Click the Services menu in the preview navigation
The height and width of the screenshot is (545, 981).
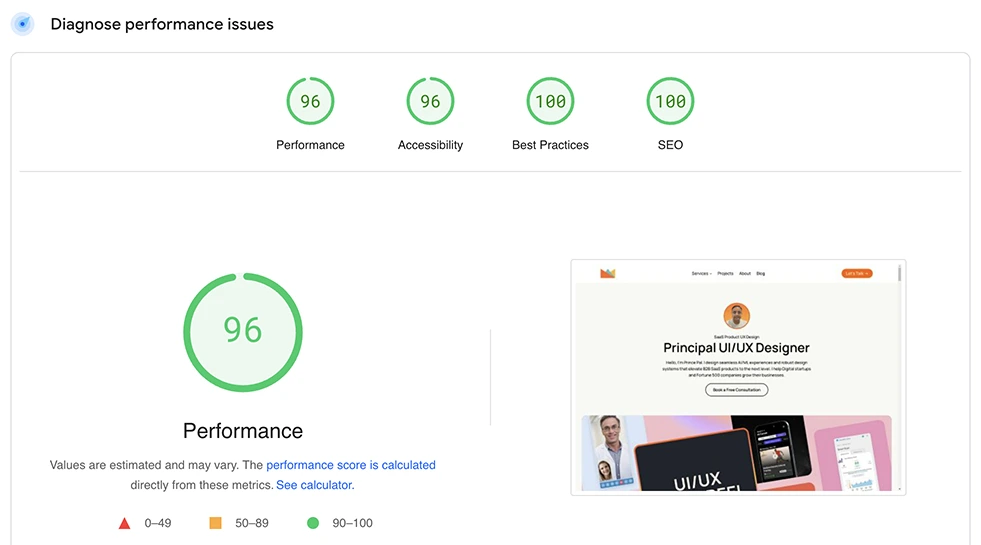(x=701, y=273)
